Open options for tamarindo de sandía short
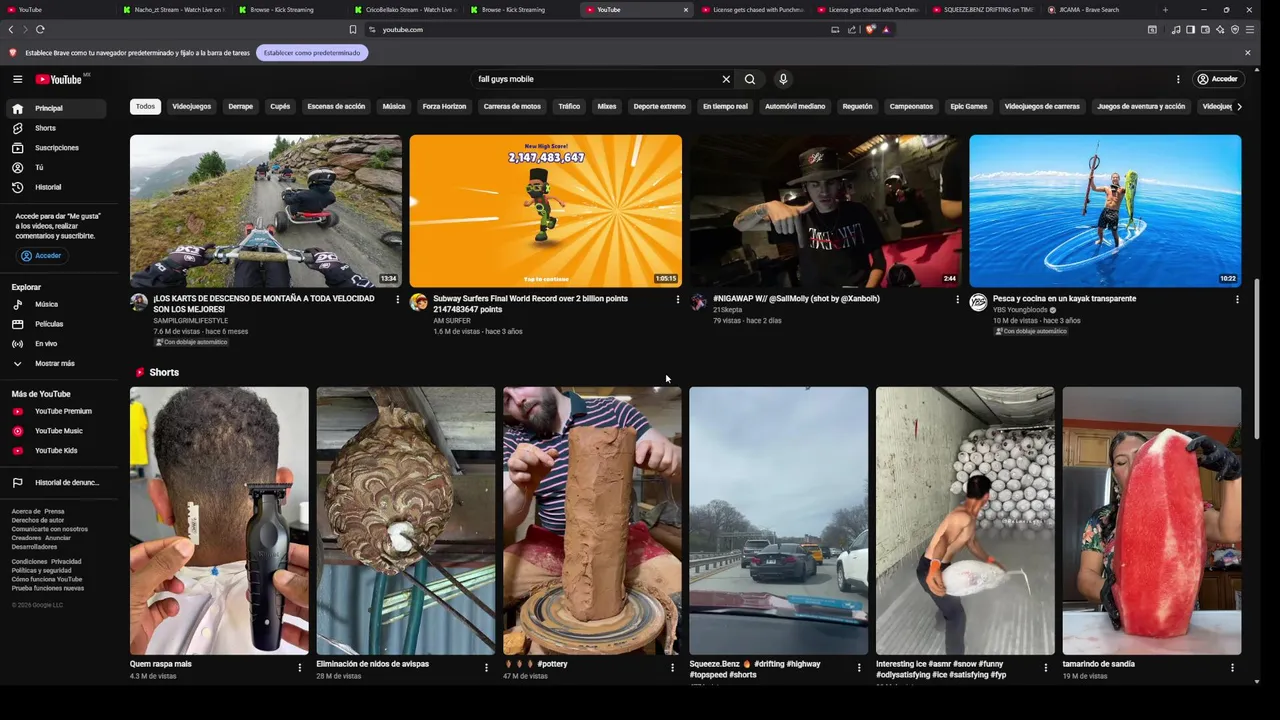This screenshot has height=720, width=1280. tap(1232, 667)
